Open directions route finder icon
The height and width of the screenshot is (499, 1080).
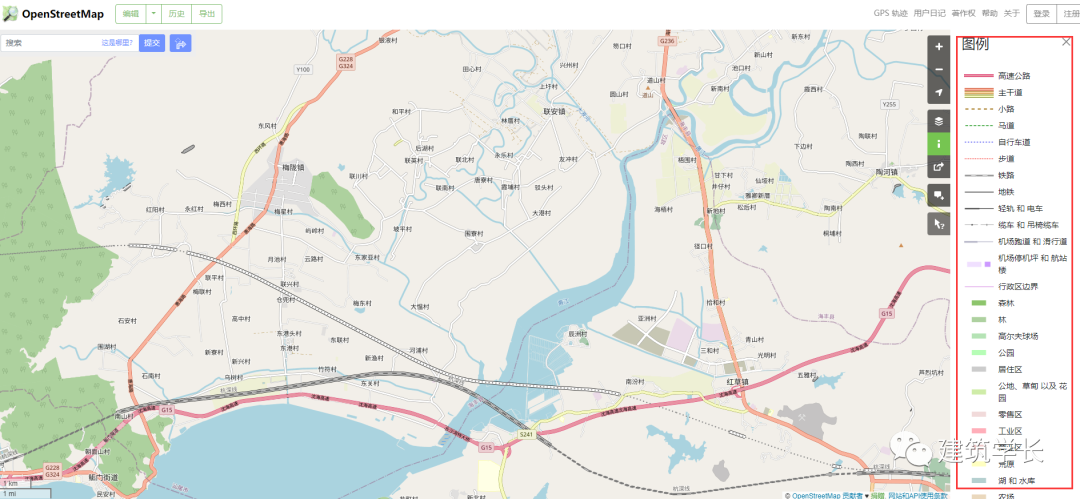click(180, 43)
